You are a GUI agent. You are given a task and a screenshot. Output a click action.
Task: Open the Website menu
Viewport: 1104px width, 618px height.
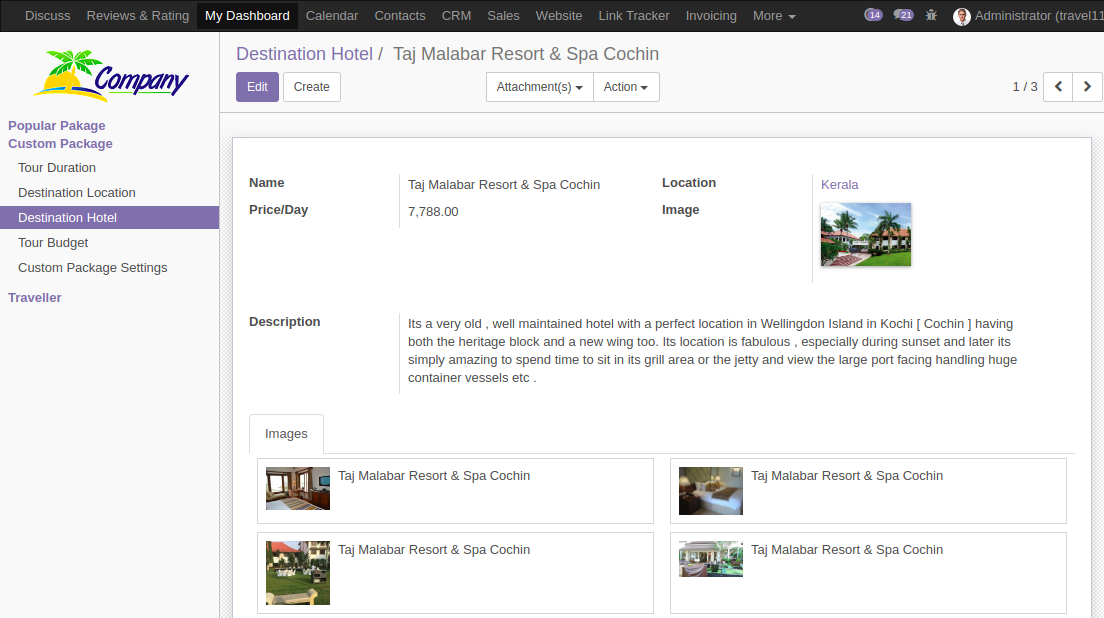click(559, 15)
